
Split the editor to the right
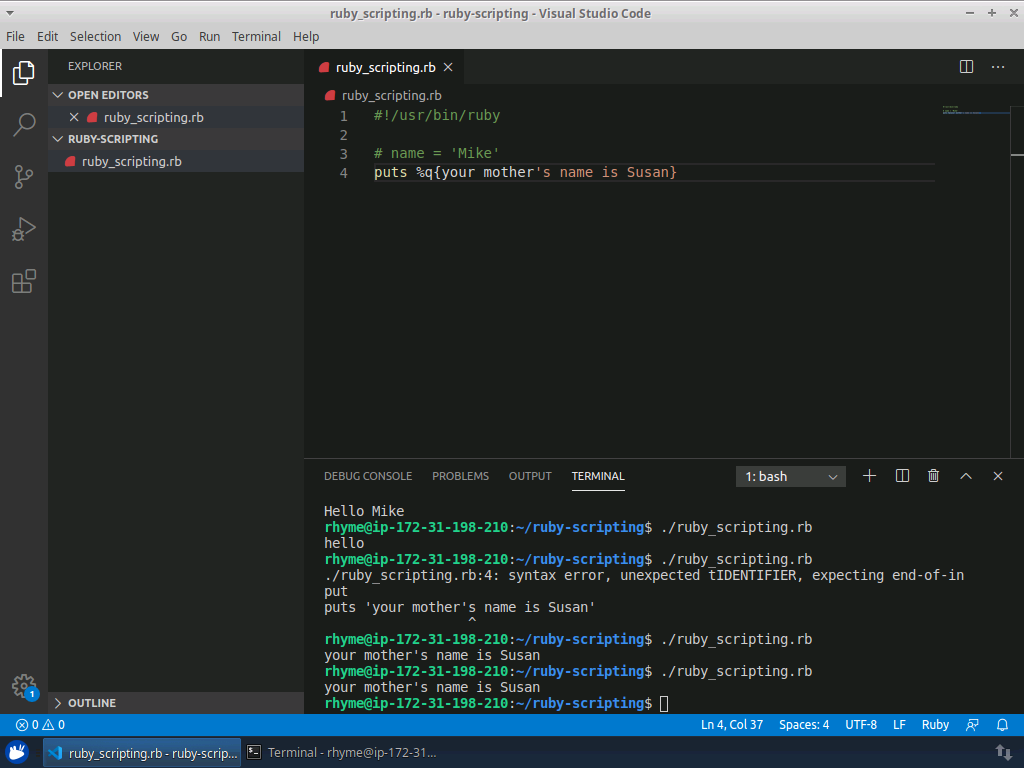966,67
